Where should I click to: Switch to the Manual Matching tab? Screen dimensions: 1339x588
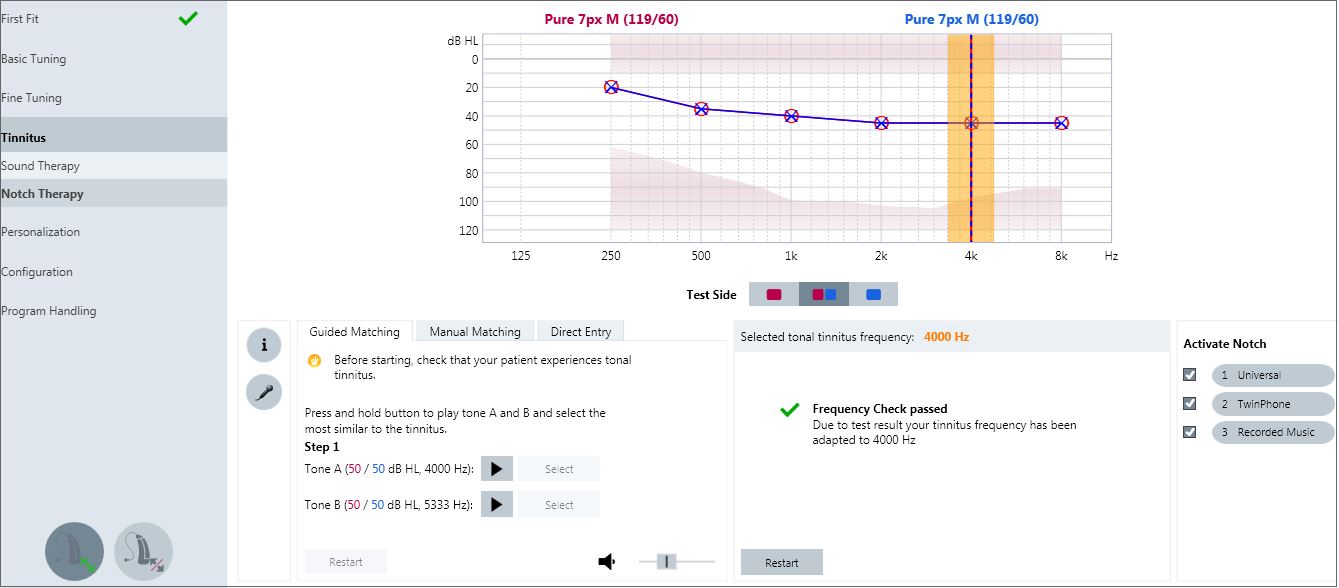(x=475, y=331)
